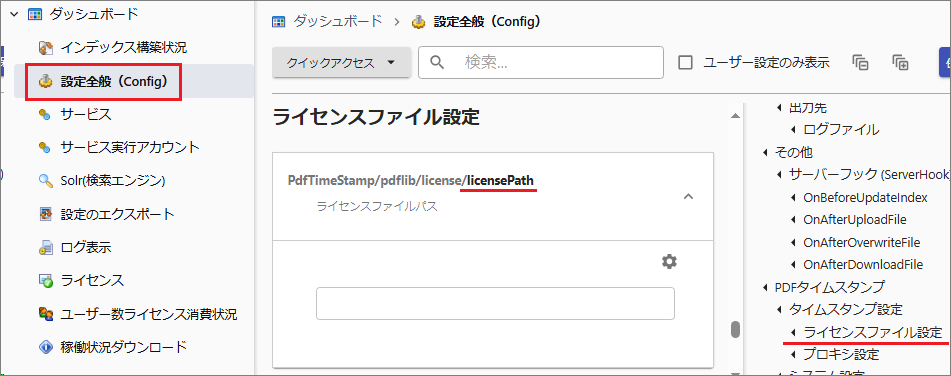The width and height of the screenshot is (951, 376).
Task: Click the インデックス構築状況 icon
Action: coord(46,47)
